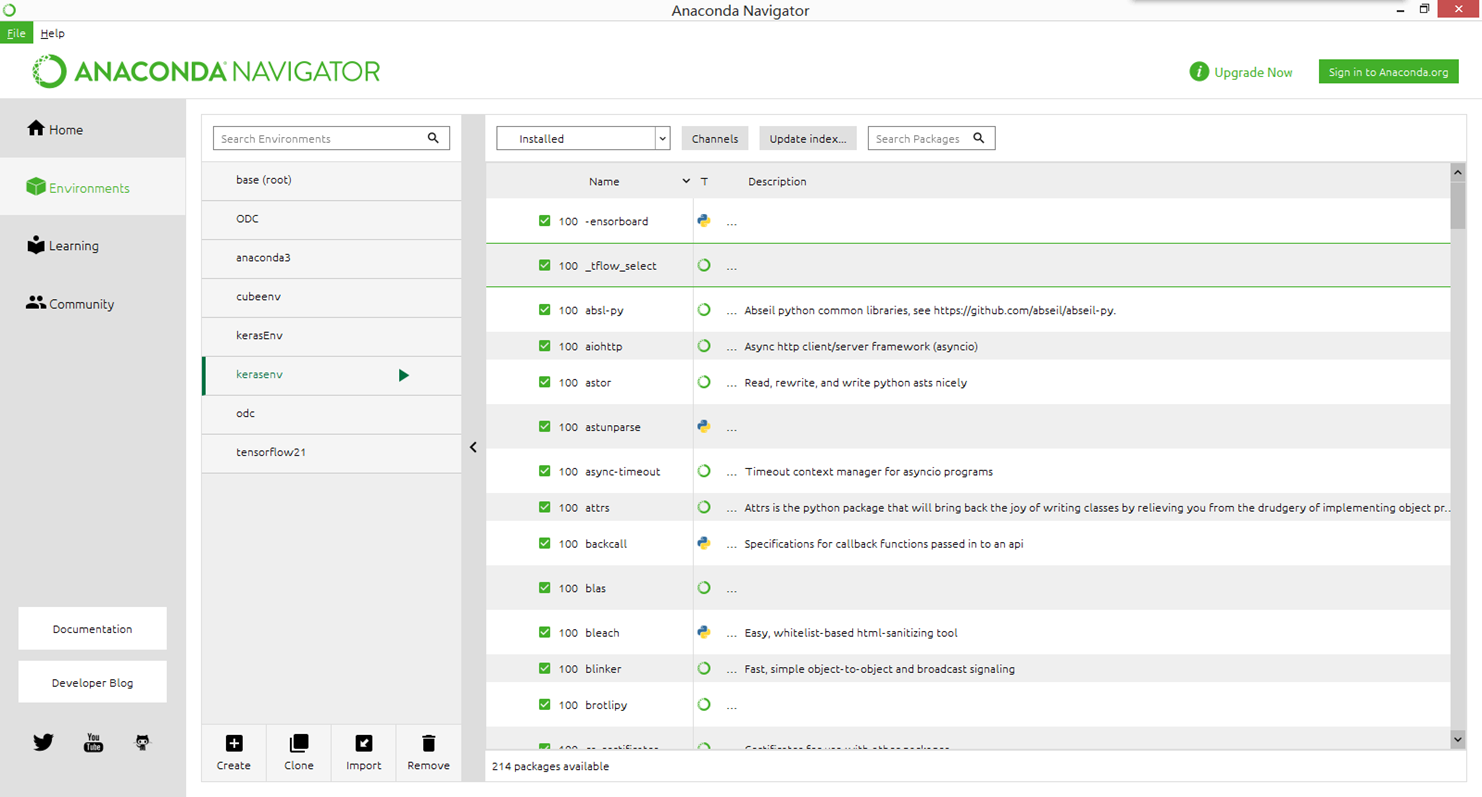This screenshot has width=1482, height=797.
Task: Click magnifier icon in Search Packages
Action: (979, 138)
